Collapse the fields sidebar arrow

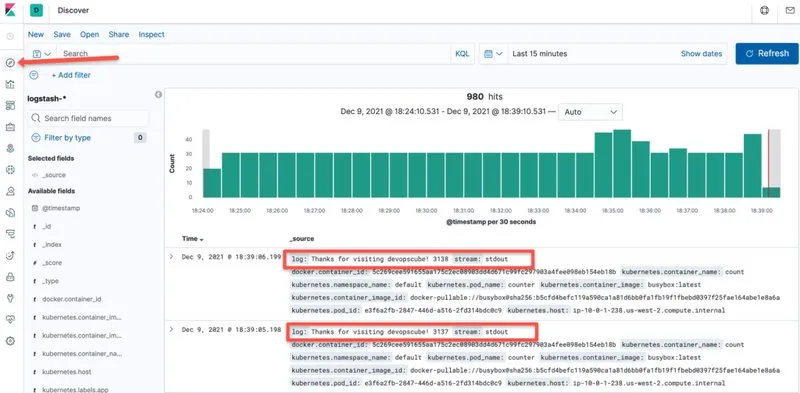click(x=158, y=94)
